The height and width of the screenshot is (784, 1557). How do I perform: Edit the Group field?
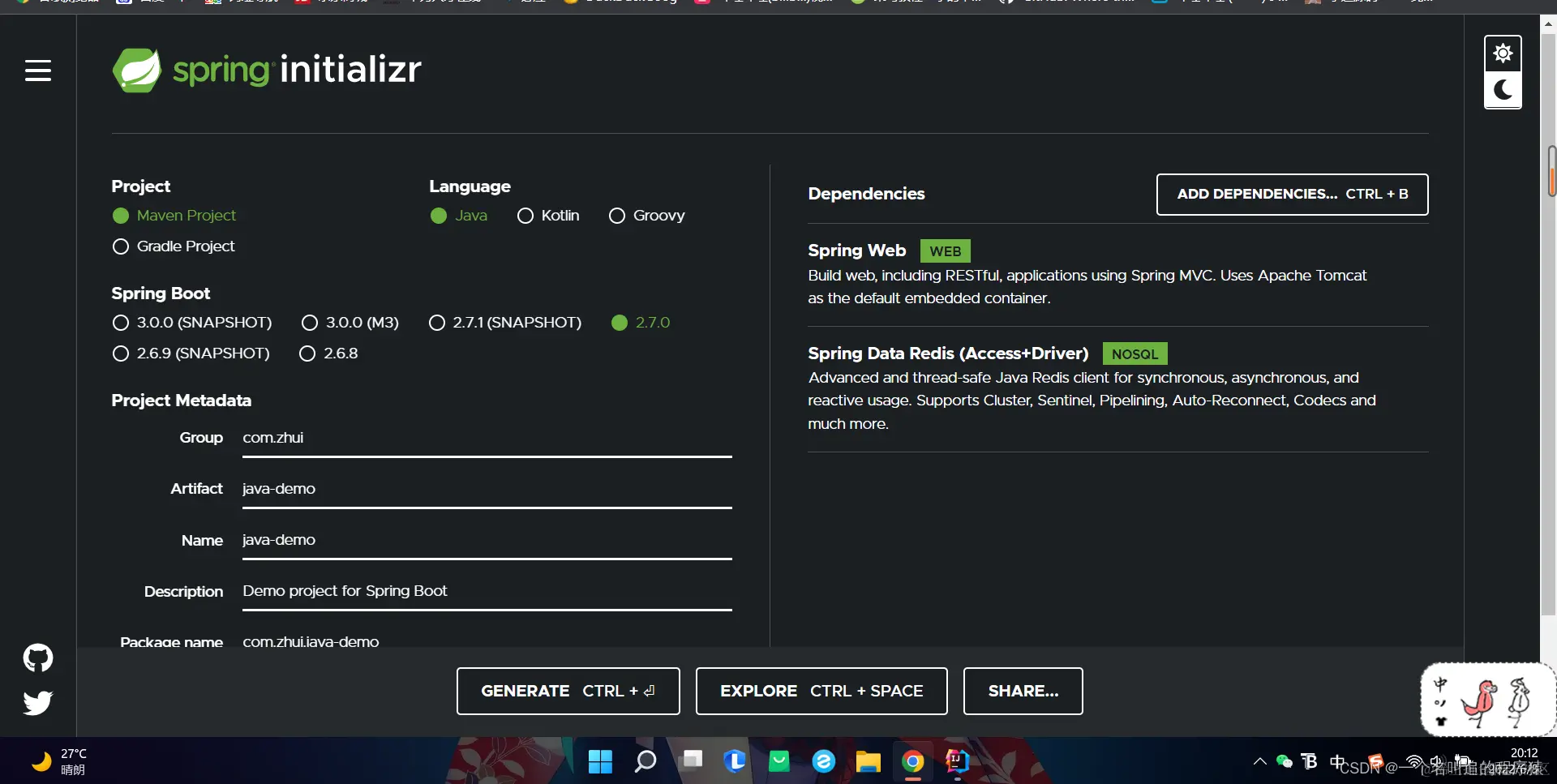click(x=487, y=439)
